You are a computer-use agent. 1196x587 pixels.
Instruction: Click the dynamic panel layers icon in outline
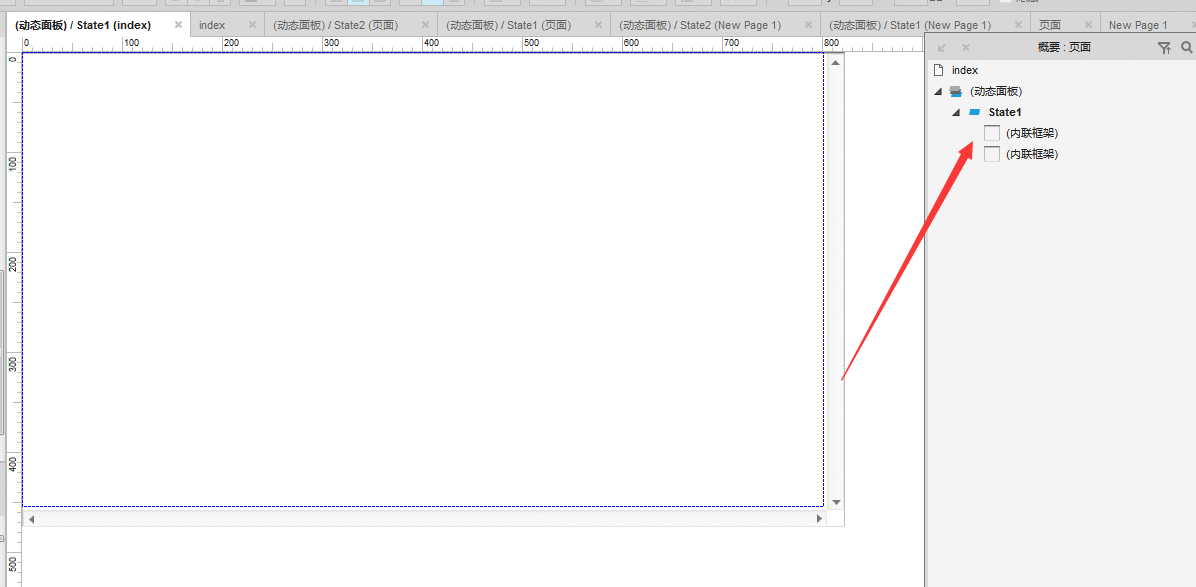point(955,91)
